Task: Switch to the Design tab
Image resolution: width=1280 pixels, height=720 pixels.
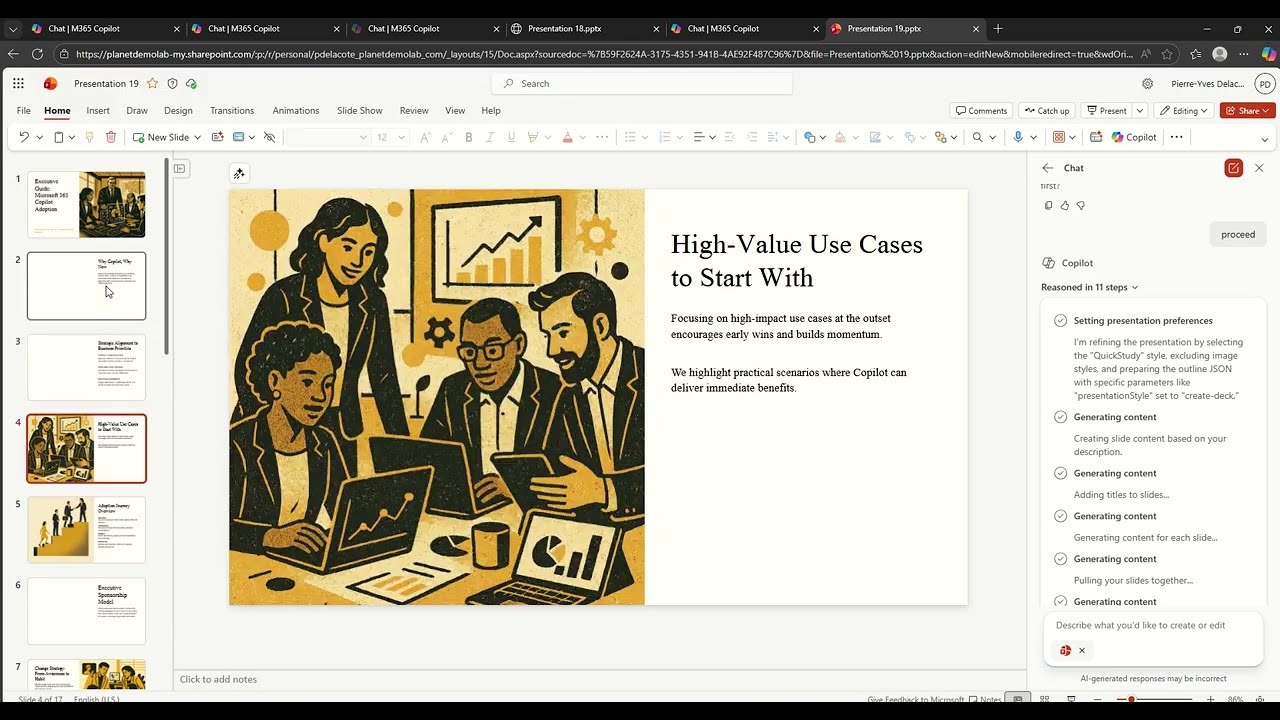Action: coord(178,110)
